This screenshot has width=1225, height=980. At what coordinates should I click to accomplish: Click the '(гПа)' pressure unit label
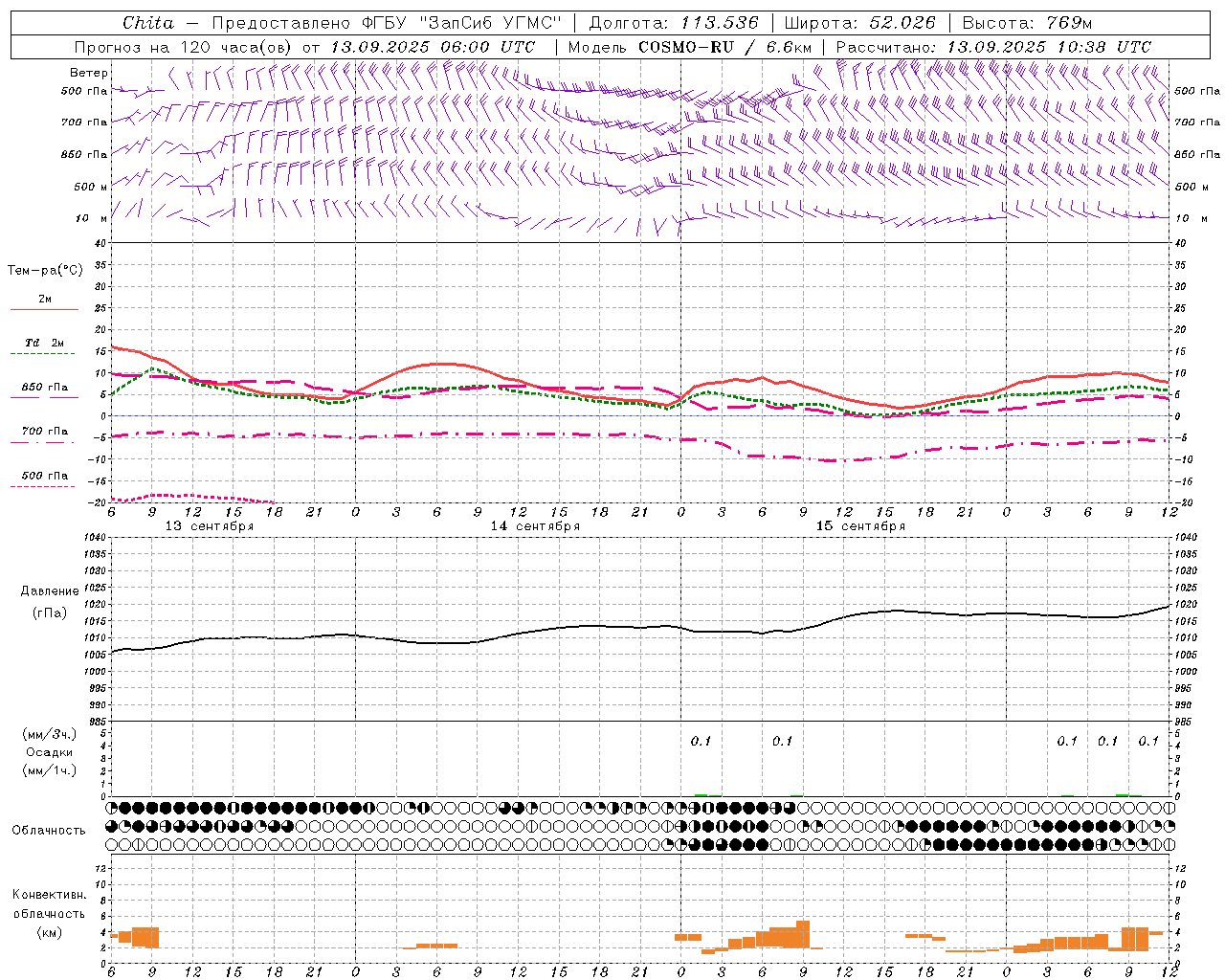click(50, 612)
